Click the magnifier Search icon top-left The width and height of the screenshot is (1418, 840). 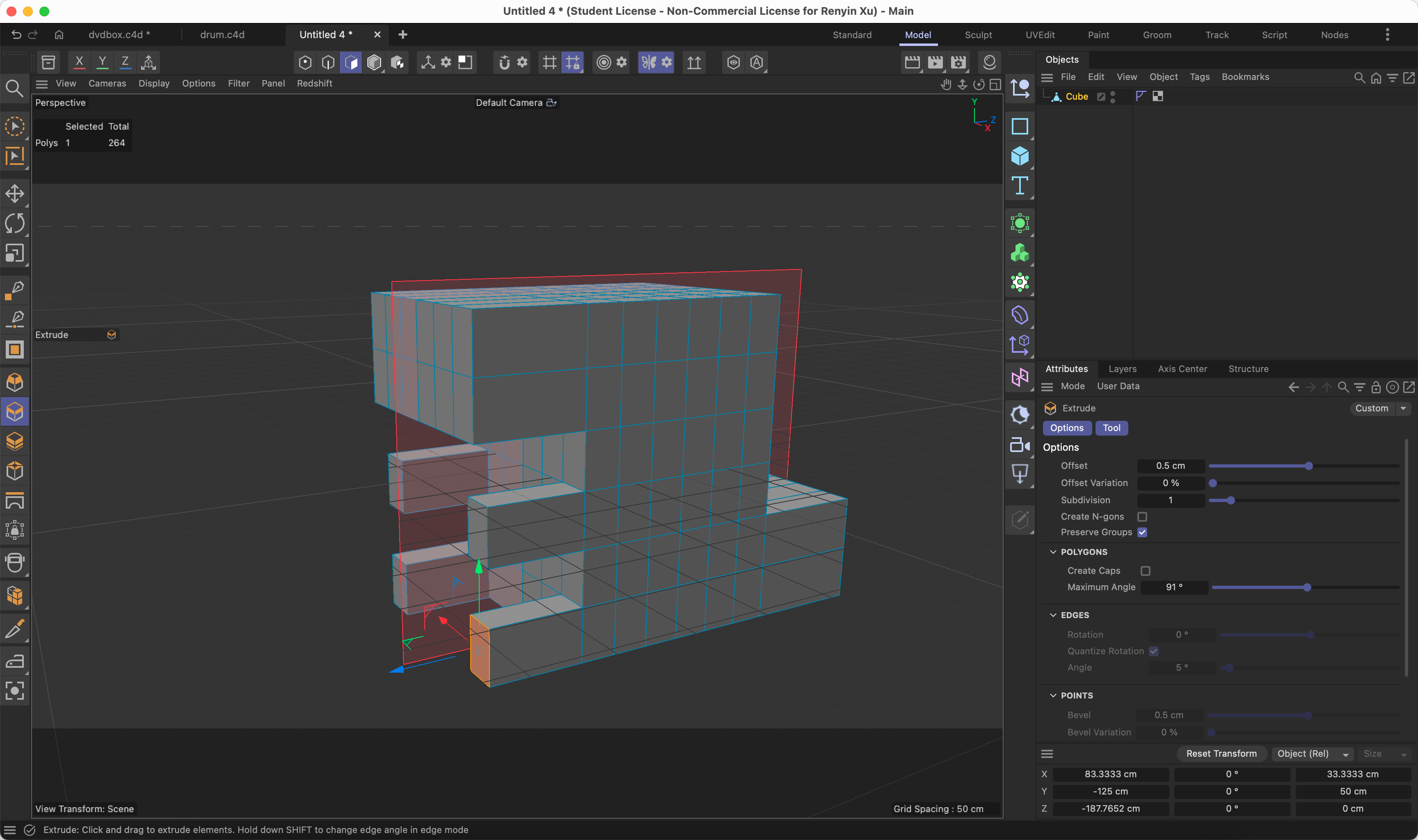[x=14, y=88]
